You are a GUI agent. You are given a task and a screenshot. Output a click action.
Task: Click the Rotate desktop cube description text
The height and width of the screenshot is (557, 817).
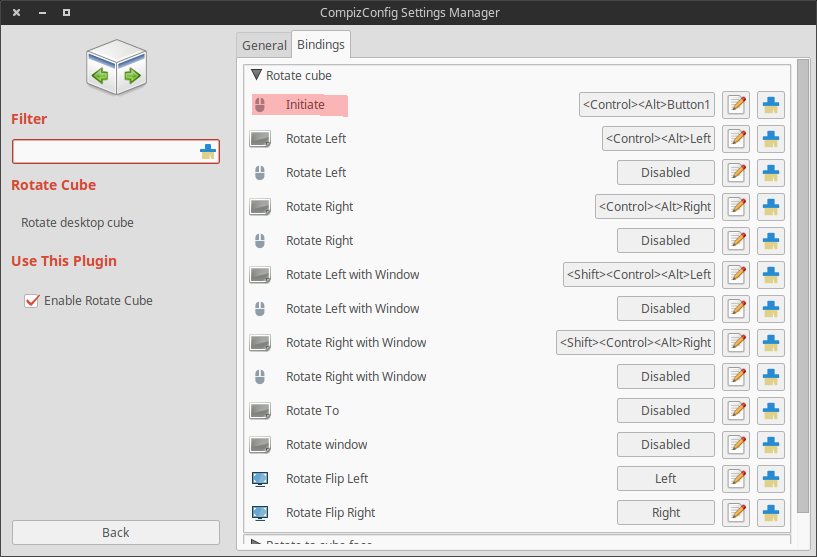click(x=77, y=222)
